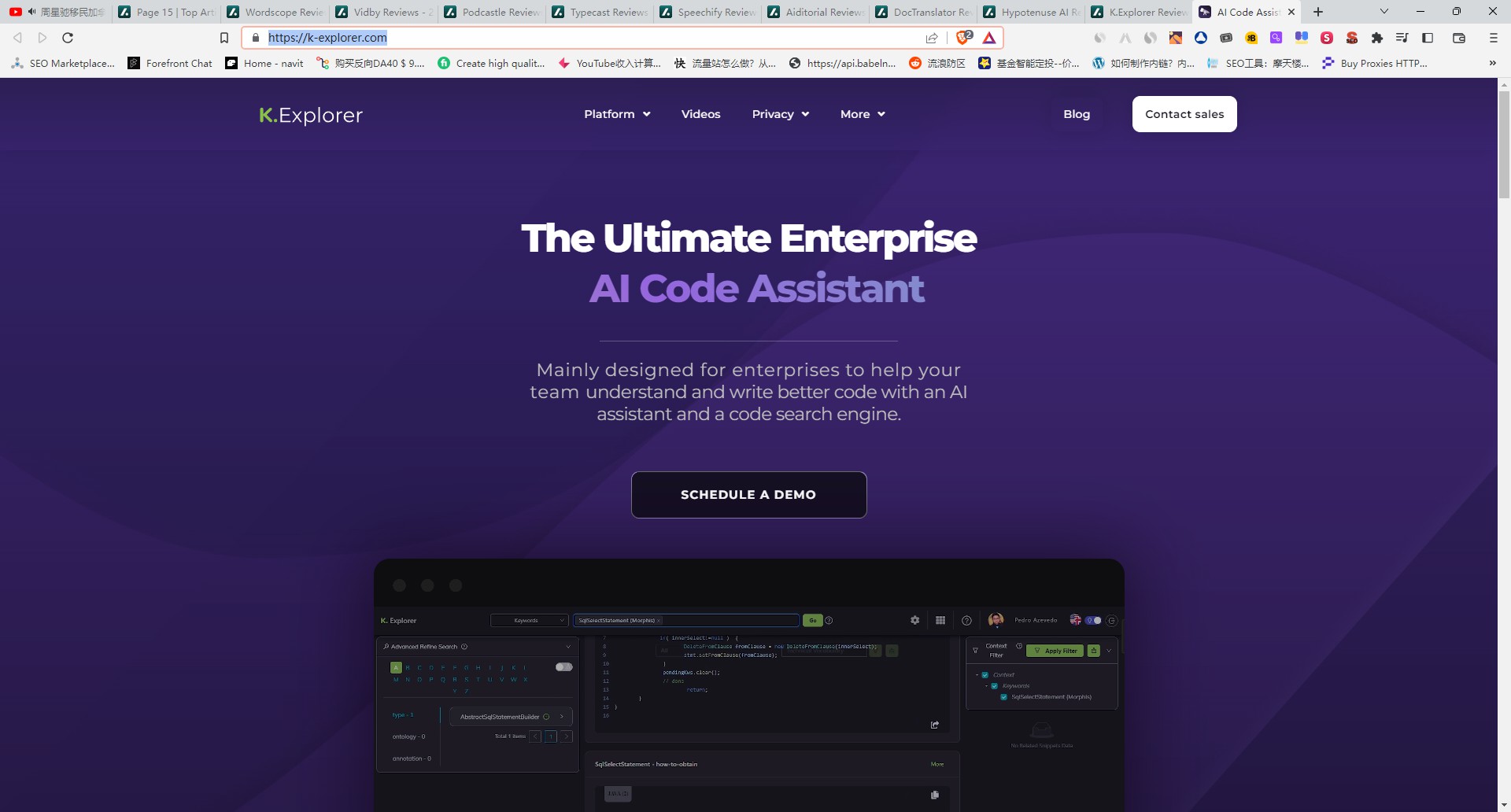Click the address bar URL field

(x=590, y=38)
